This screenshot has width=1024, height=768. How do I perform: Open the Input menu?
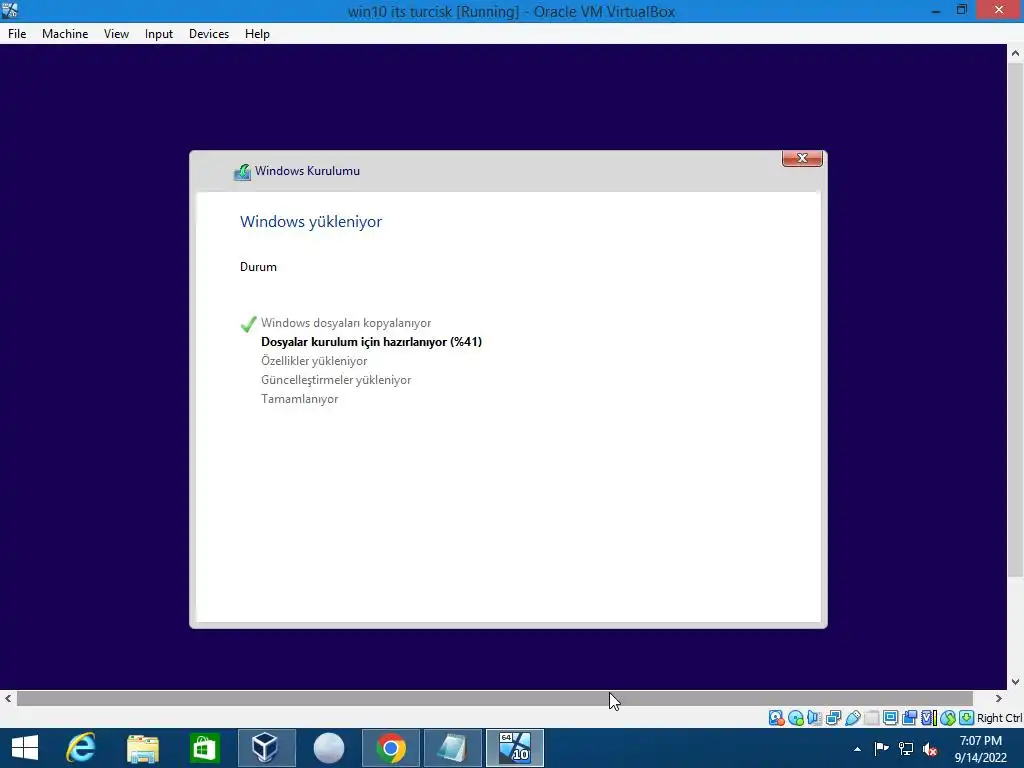pyautogui.click(x=159, y=34)
